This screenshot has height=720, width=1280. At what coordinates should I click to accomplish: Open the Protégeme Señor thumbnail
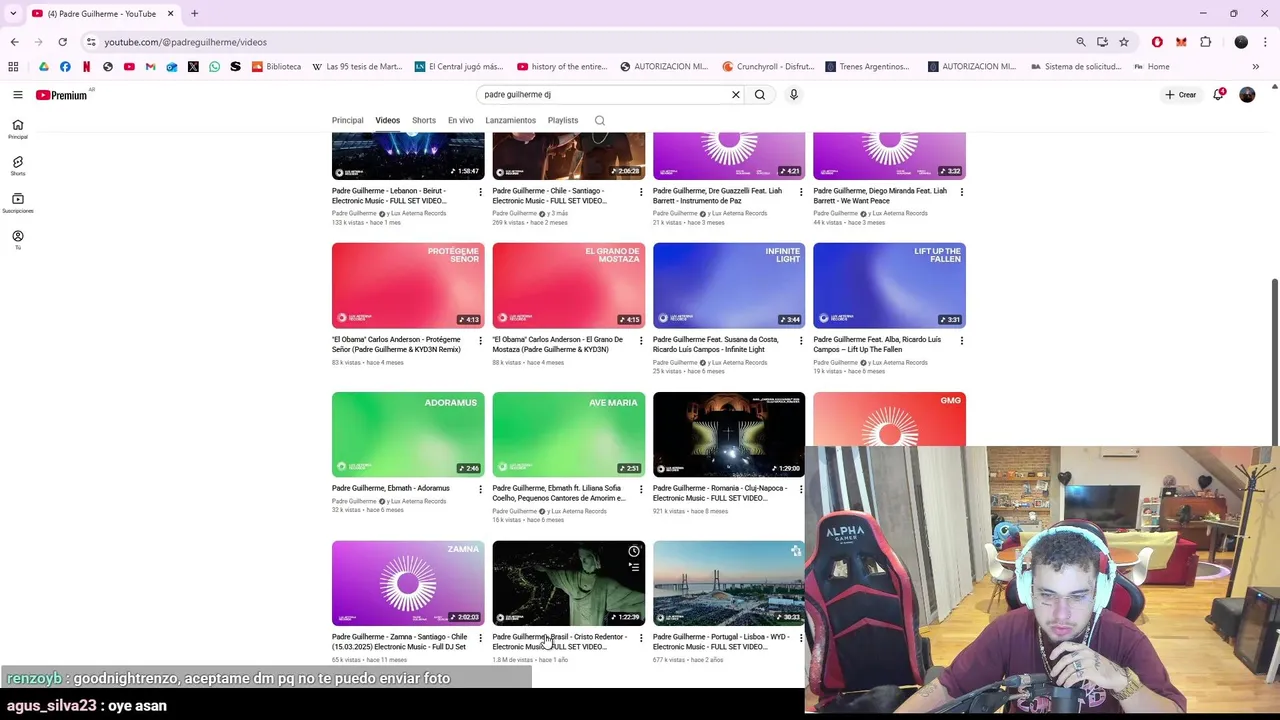[x=408, y=285]
